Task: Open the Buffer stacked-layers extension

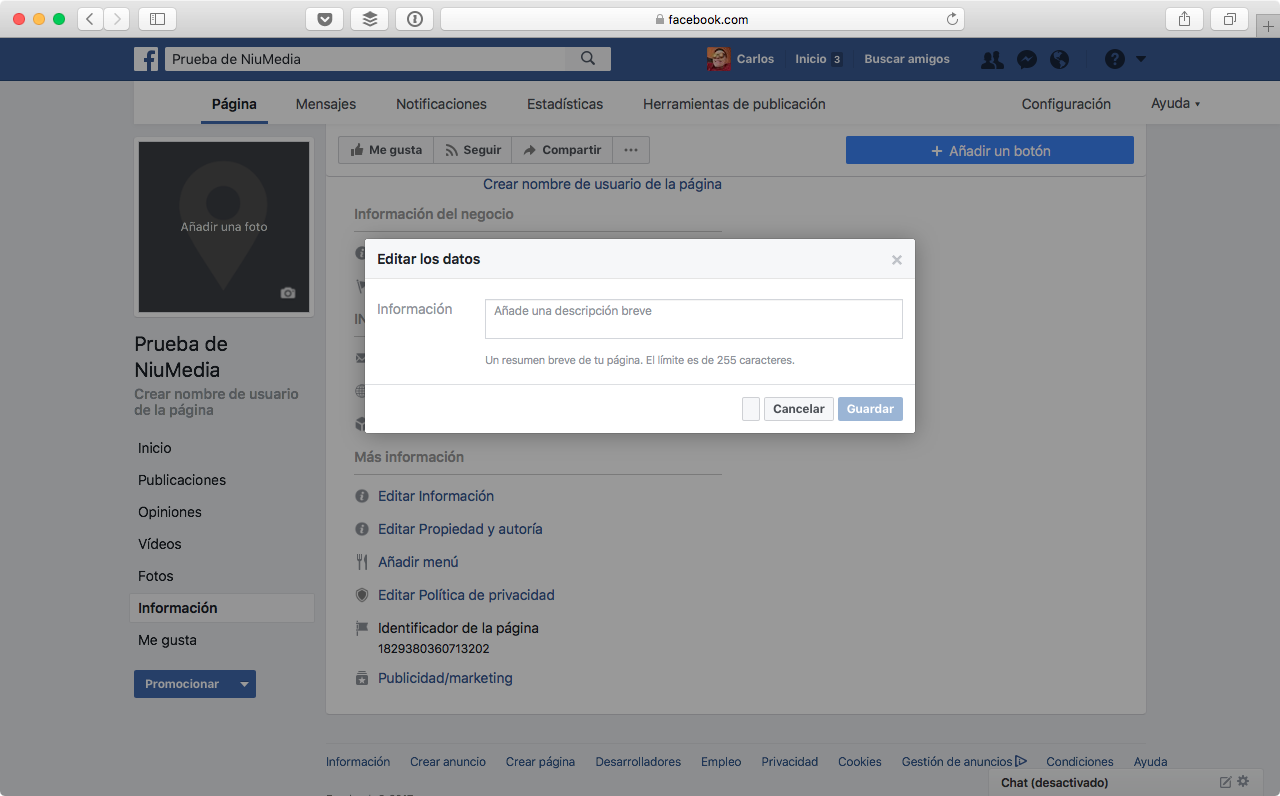Action: tap(369, 19)
